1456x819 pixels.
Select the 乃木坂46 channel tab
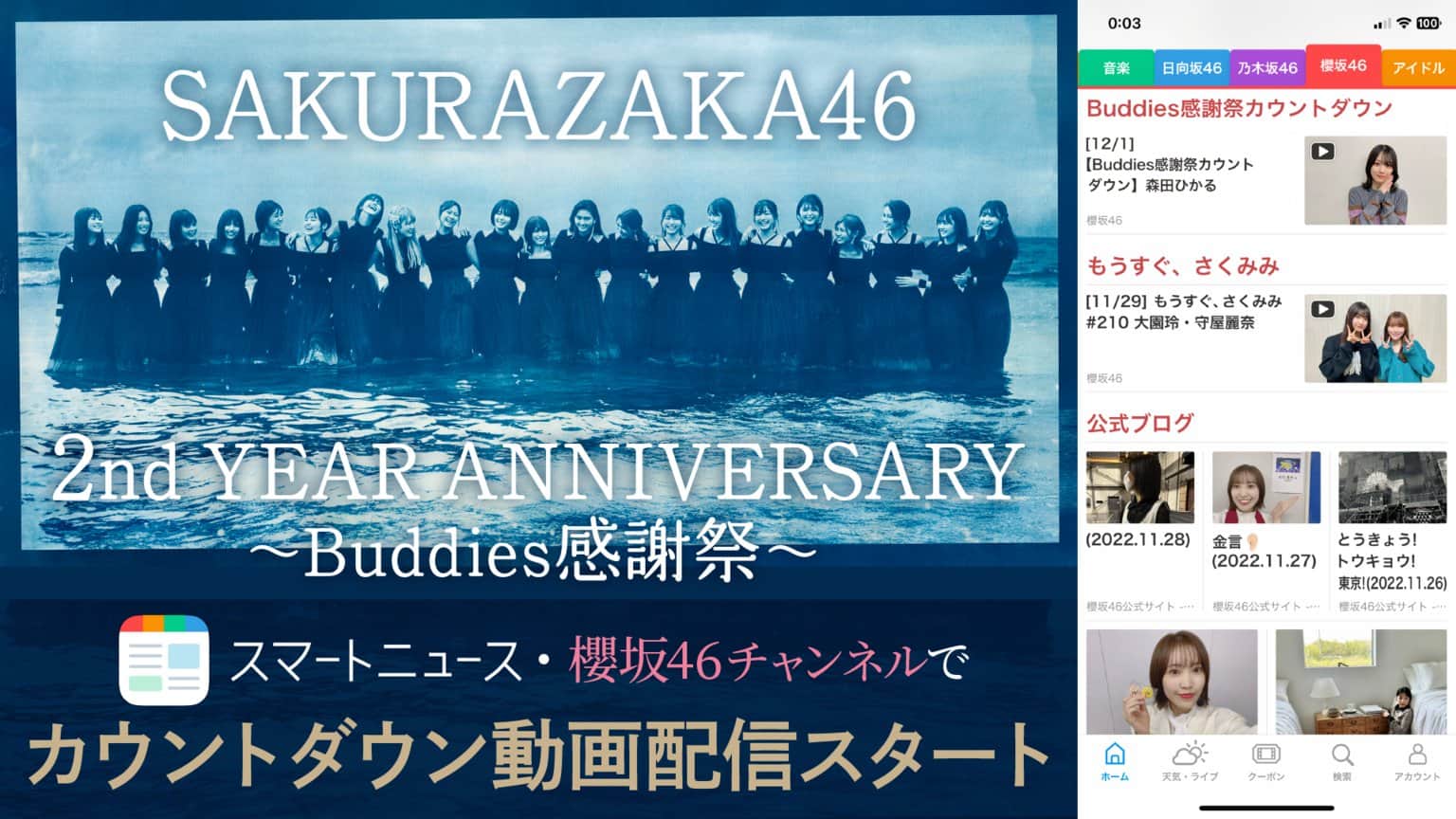[1267, 68]
